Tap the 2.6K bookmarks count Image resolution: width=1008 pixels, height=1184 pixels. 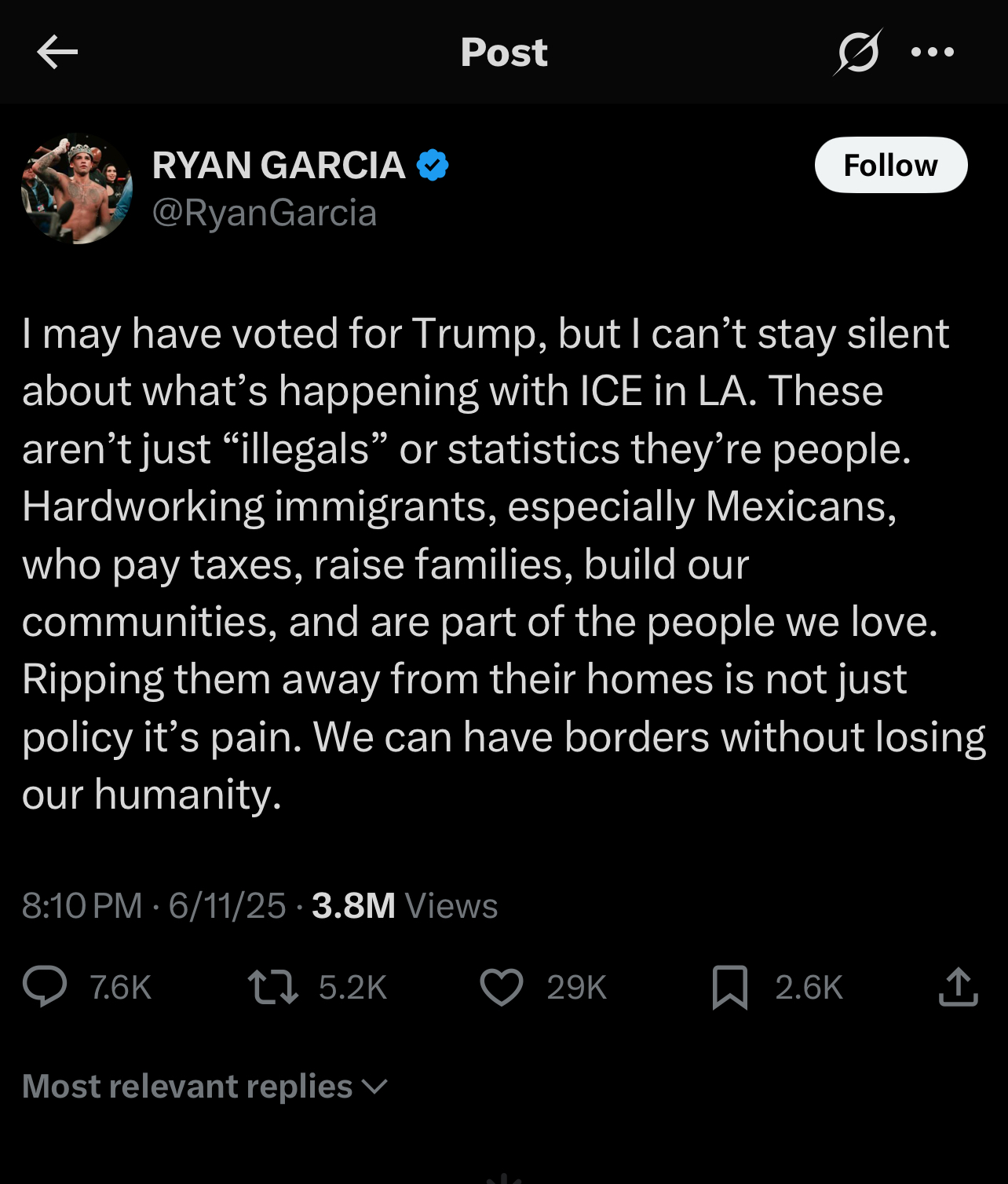pyautogui.click(x=809, y=988)
